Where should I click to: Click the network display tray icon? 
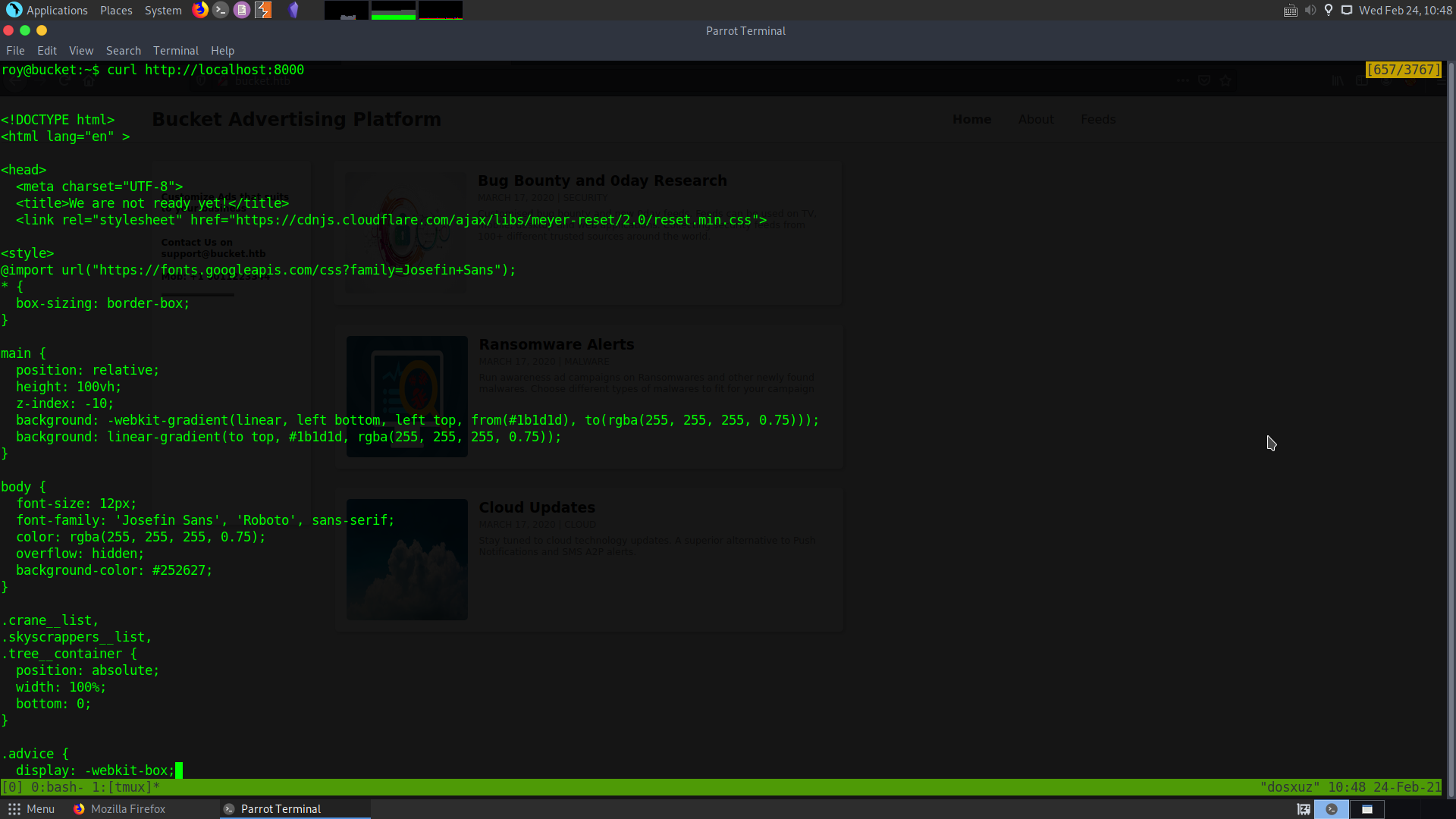point(1347,10)
